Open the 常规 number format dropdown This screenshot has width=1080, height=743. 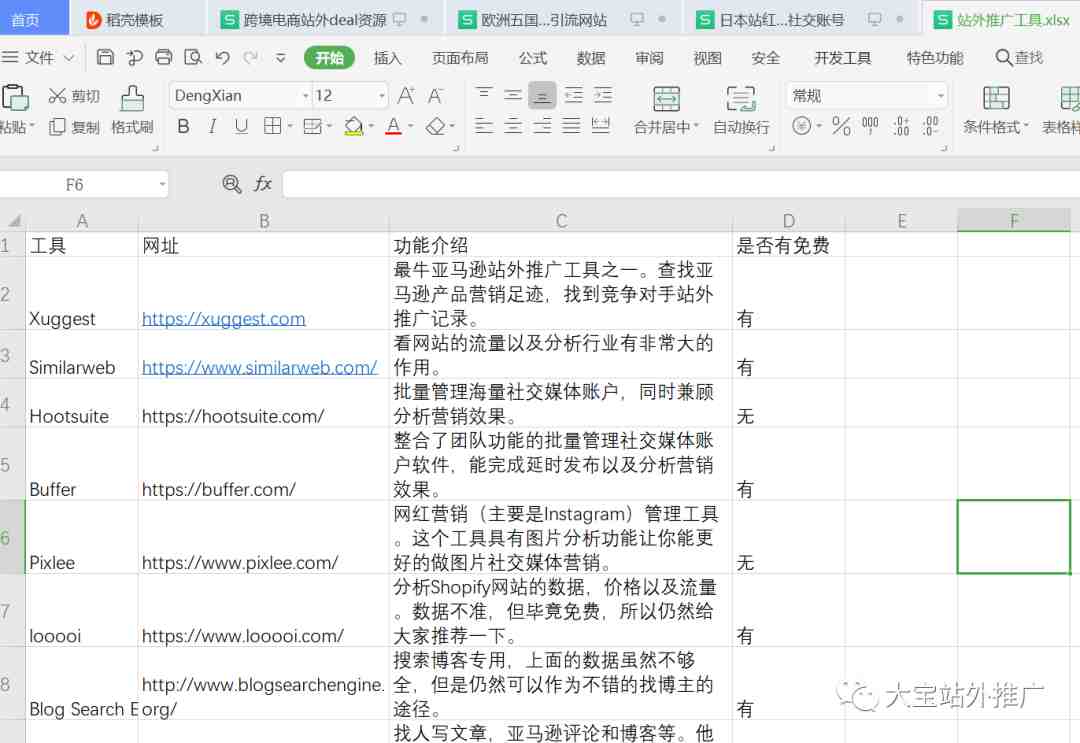pyautogui.click(x=940, y=96)
